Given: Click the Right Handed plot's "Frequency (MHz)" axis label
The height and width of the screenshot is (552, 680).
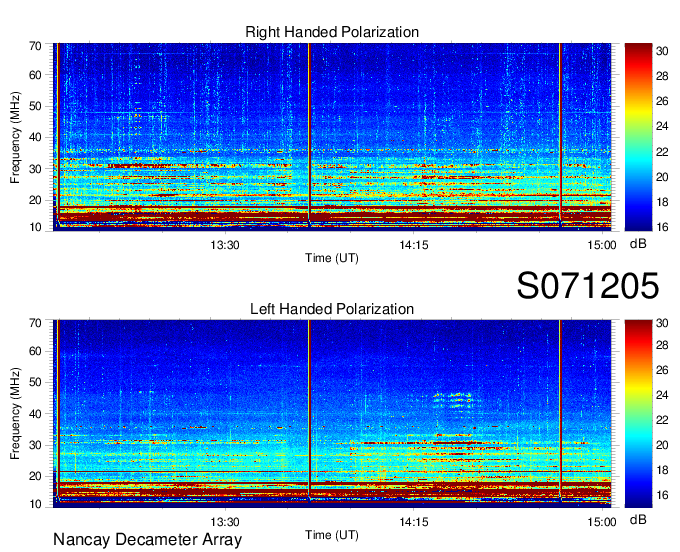Looking at the screenshot, I should [x=15, y=137].
